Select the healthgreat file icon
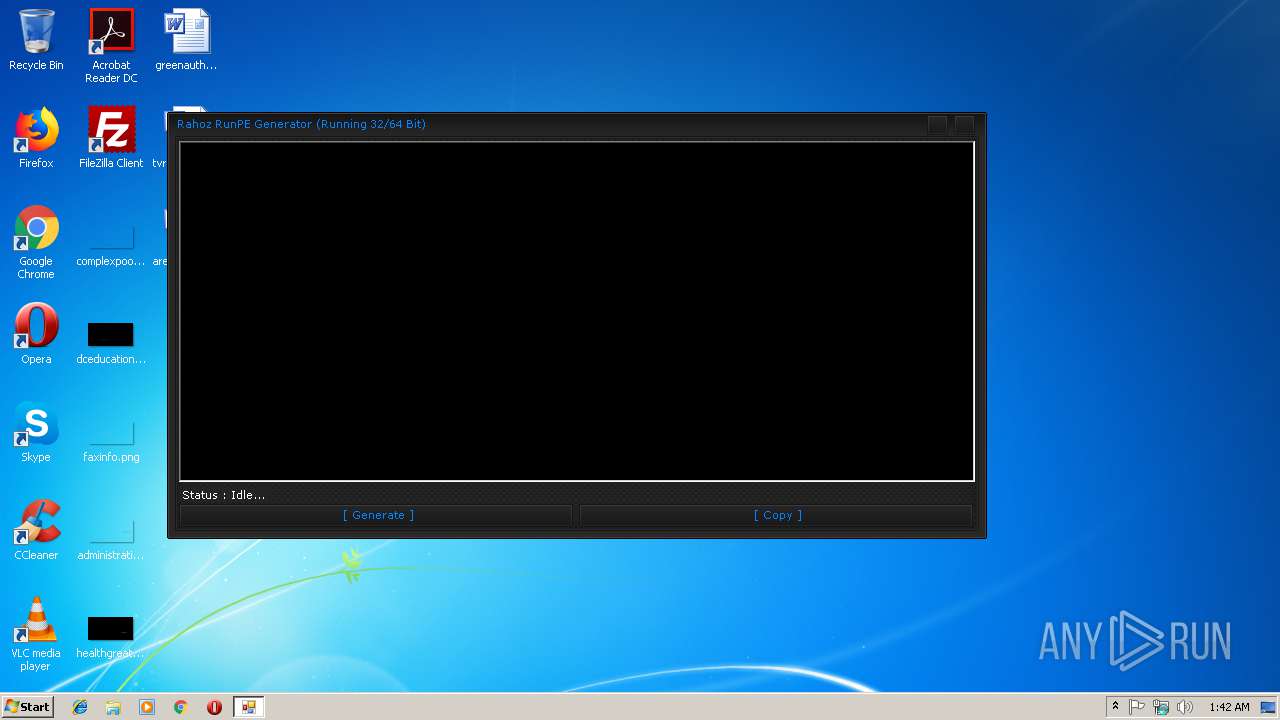1280x720 pixels. point(111,636)
